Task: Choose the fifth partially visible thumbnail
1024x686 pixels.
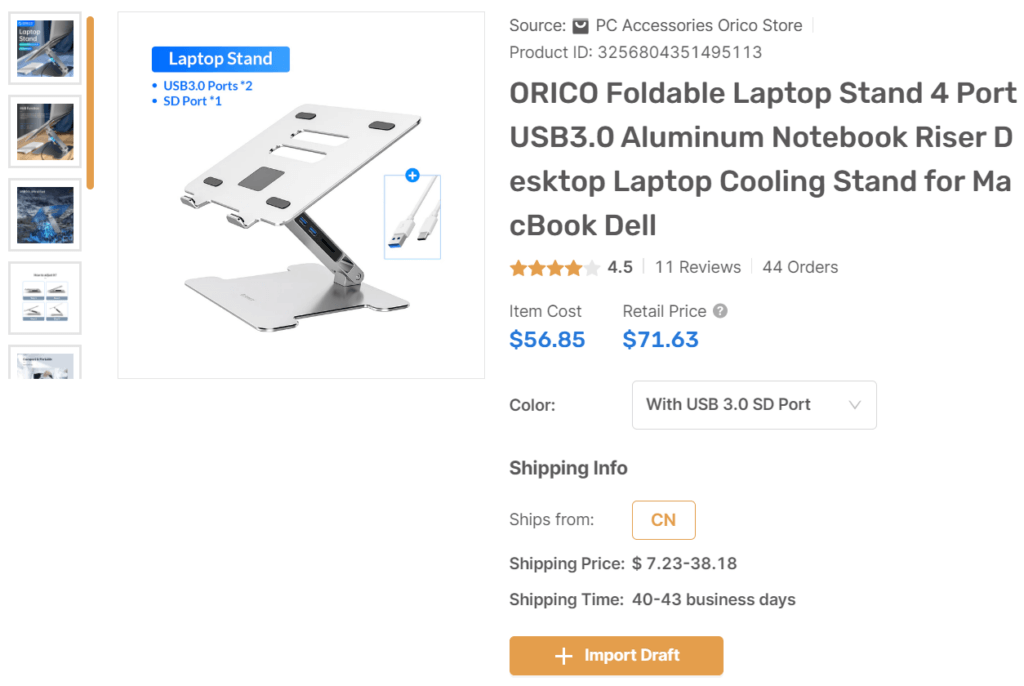Action: pyautogui.click(x=45, y=362)
